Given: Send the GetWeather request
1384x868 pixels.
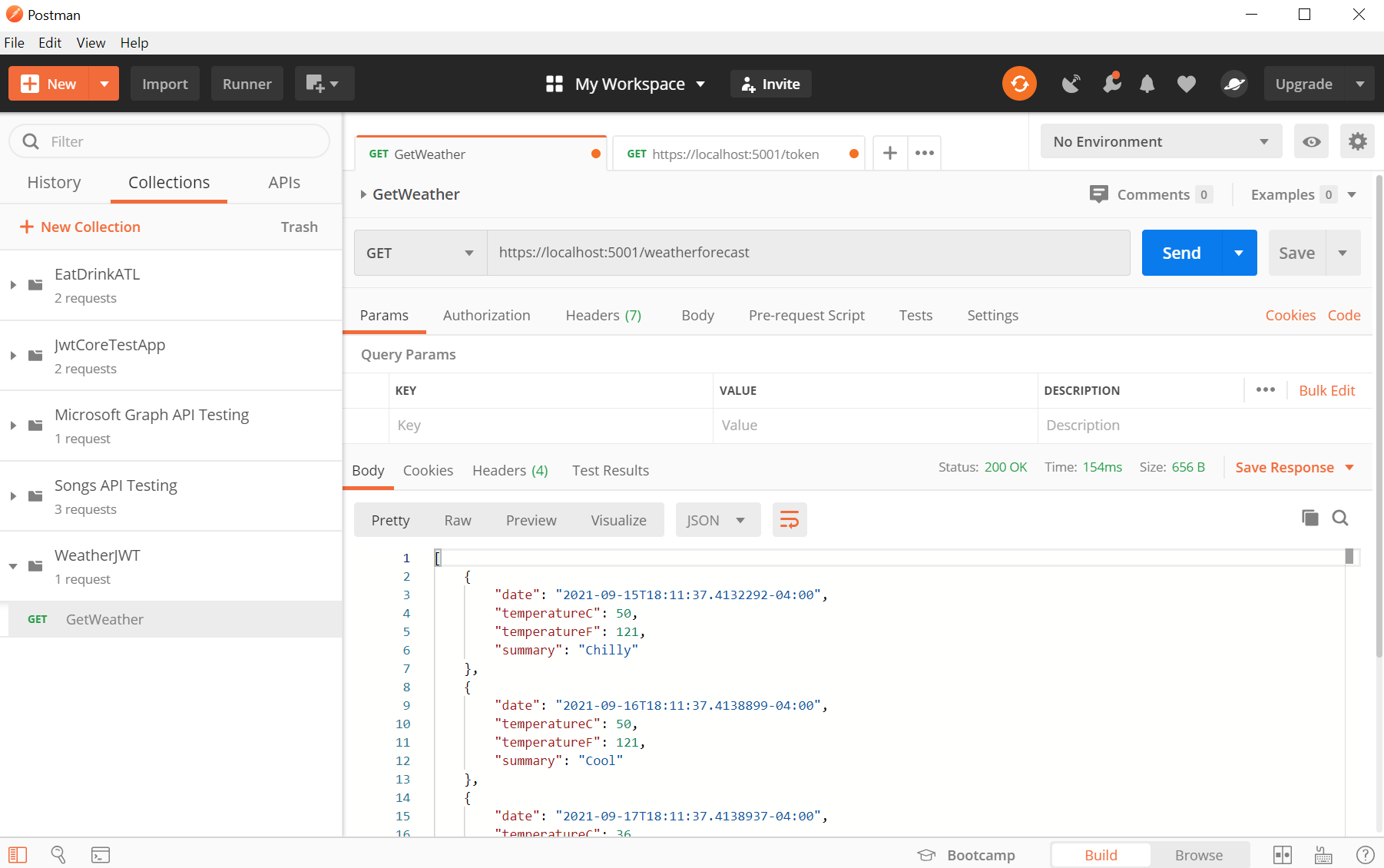Looking at the screenshot, I should coord(1180,252).
